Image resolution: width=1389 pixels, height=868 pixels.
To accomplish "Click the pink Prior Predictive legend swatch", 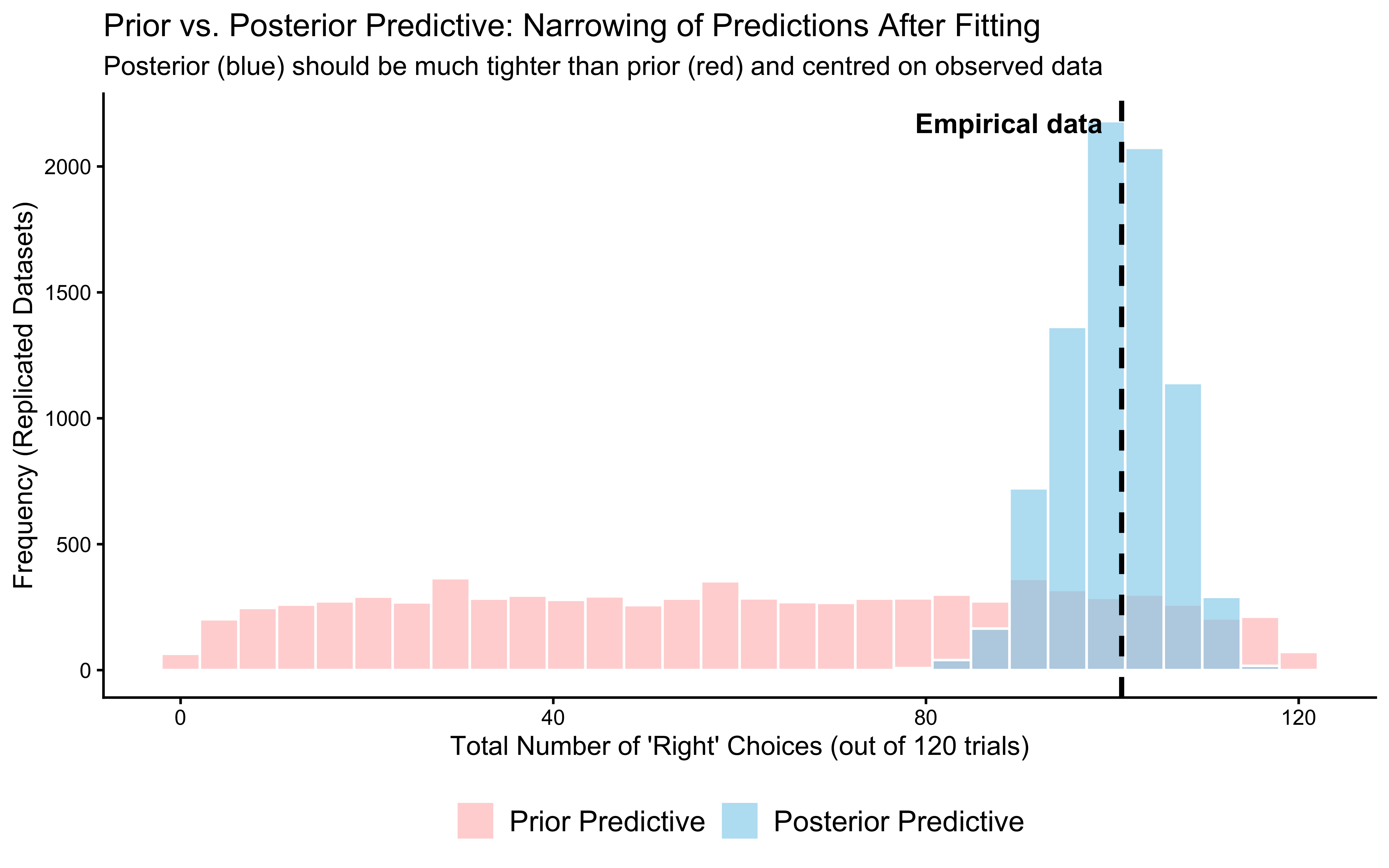I will (475, 821).
